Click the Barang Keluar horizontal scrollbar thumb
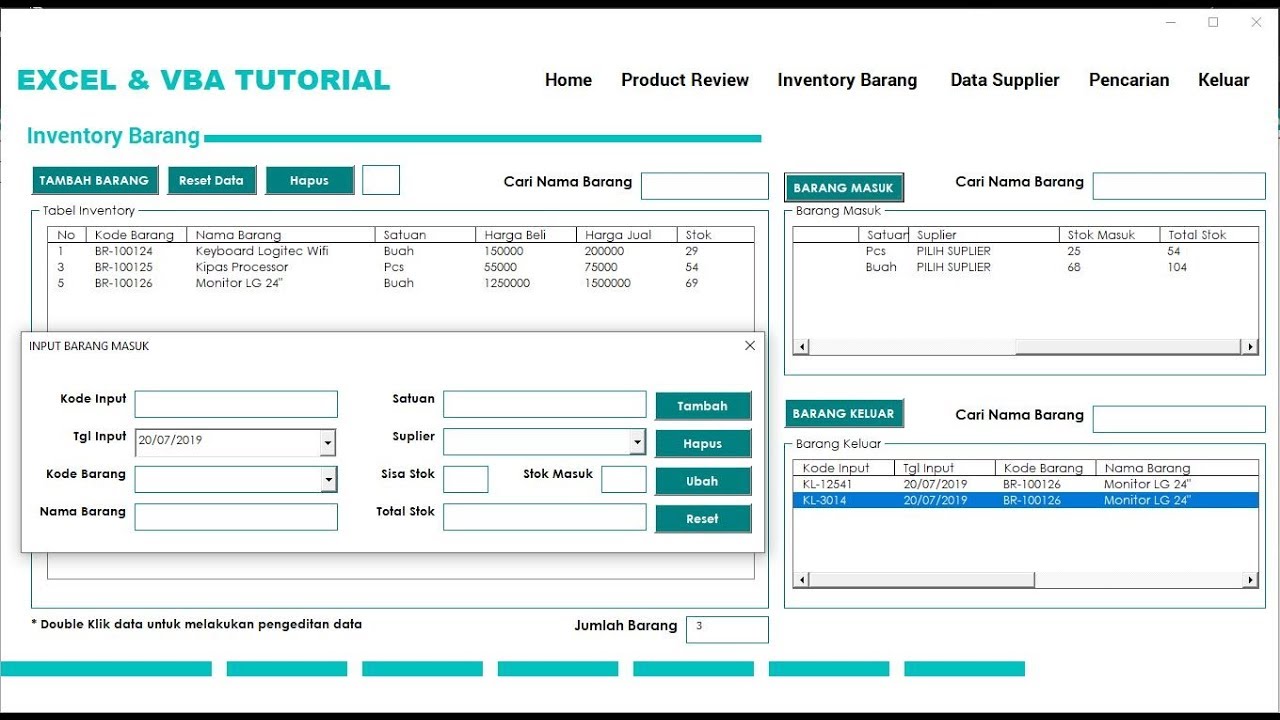Viewport: 1280px width, 720px height. coord(921,580)
